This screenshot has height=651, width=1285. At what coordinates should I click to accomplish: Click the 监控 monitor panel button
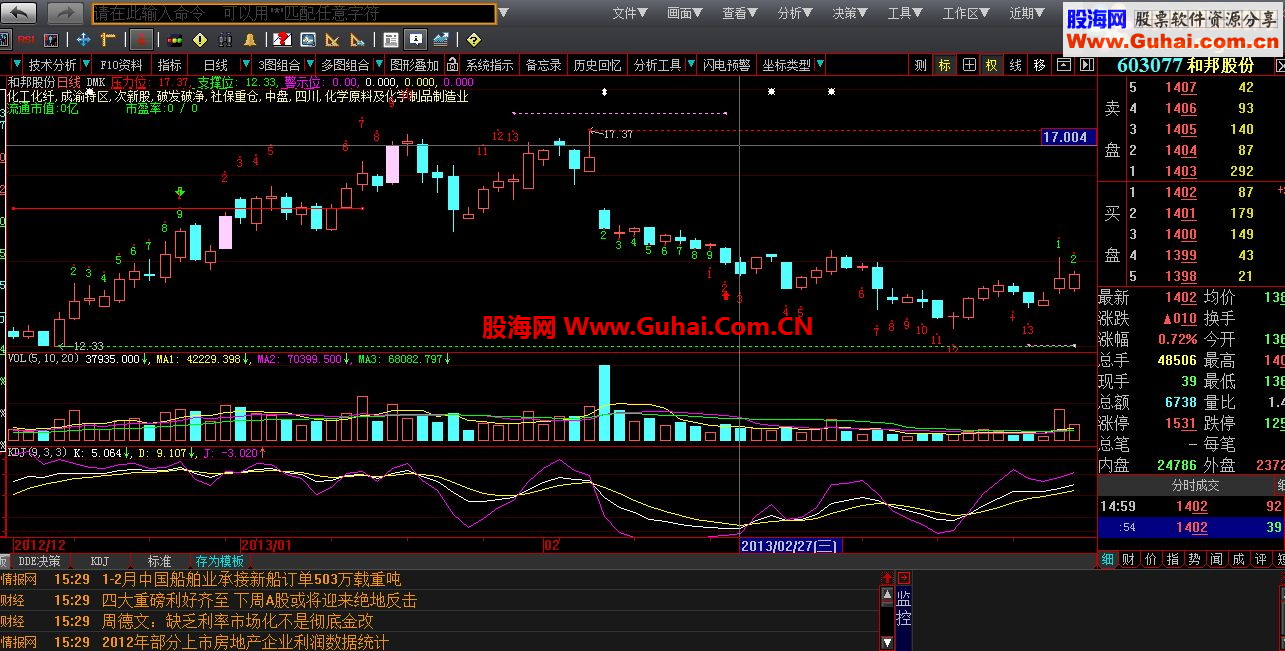[903, 608]
